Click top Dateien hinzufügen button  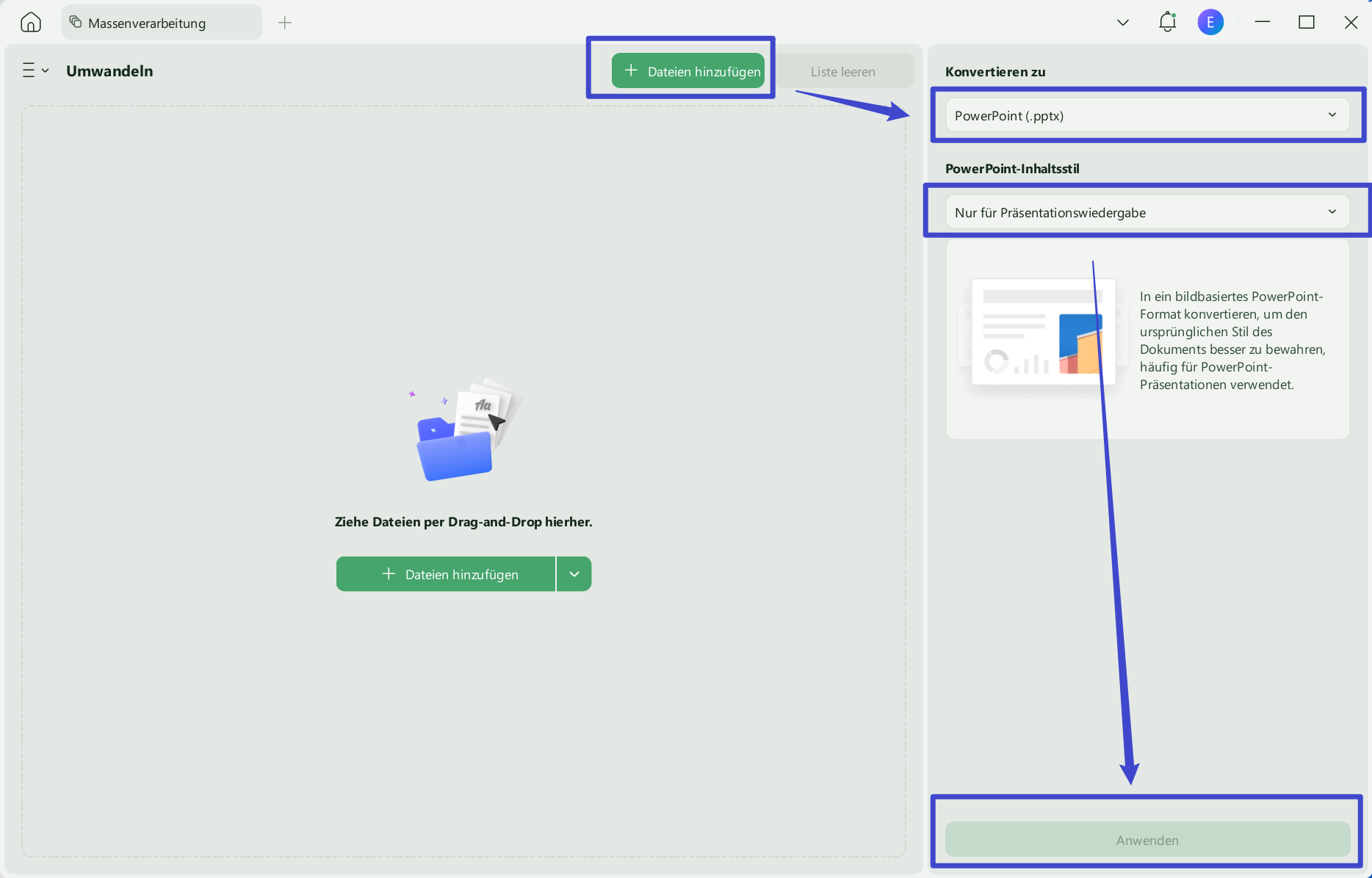coord(688,71)
